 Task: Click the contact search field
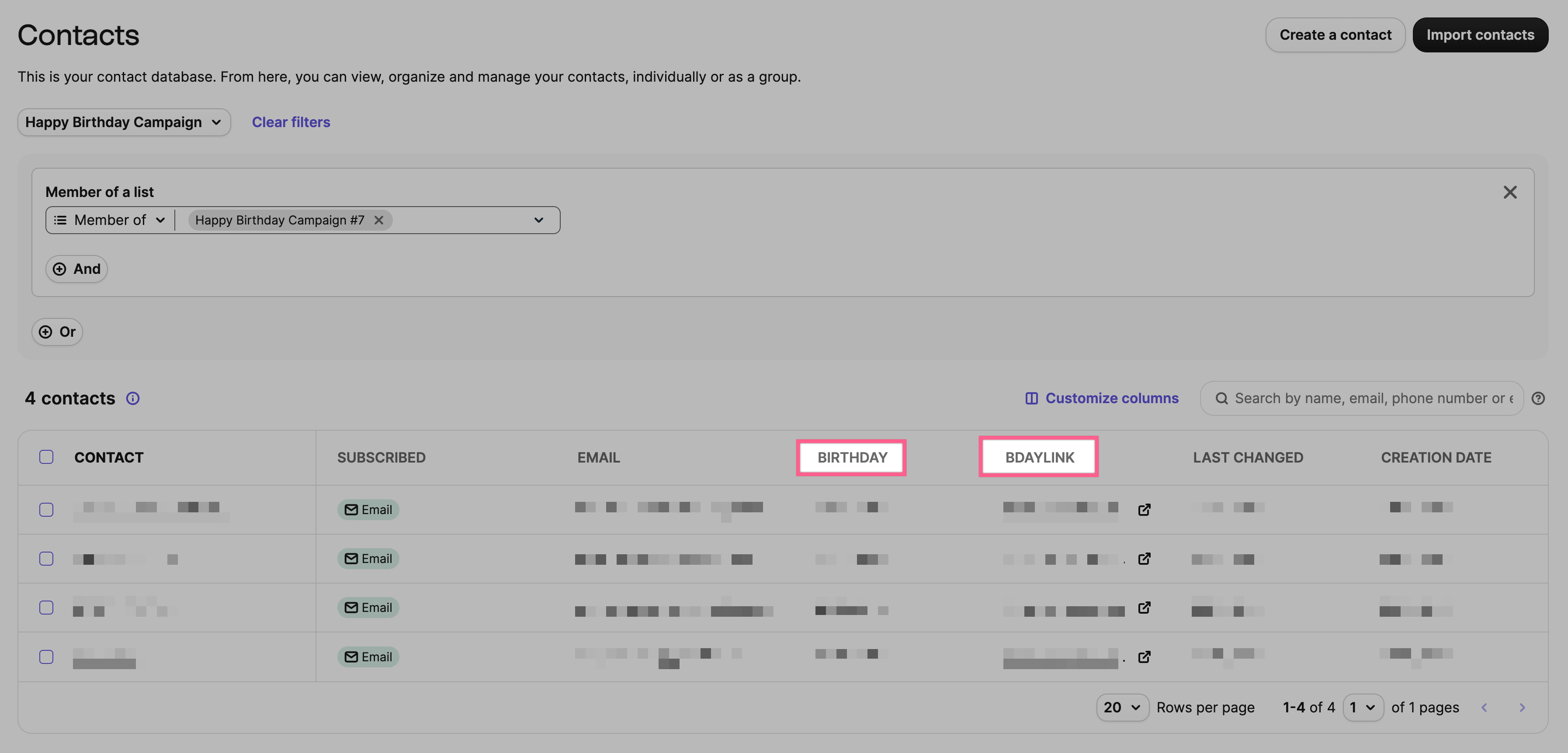pos(1362,398)
